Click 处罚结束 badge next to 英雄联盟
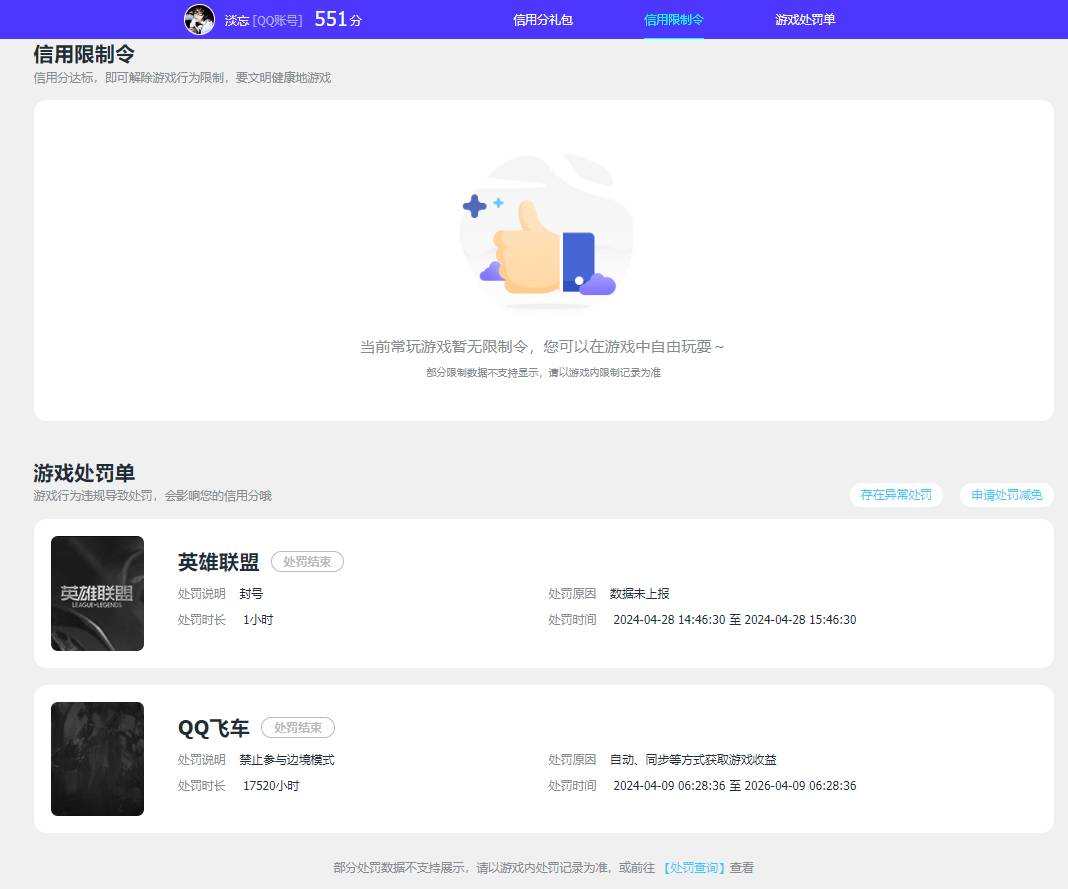 tap(307, 561)
